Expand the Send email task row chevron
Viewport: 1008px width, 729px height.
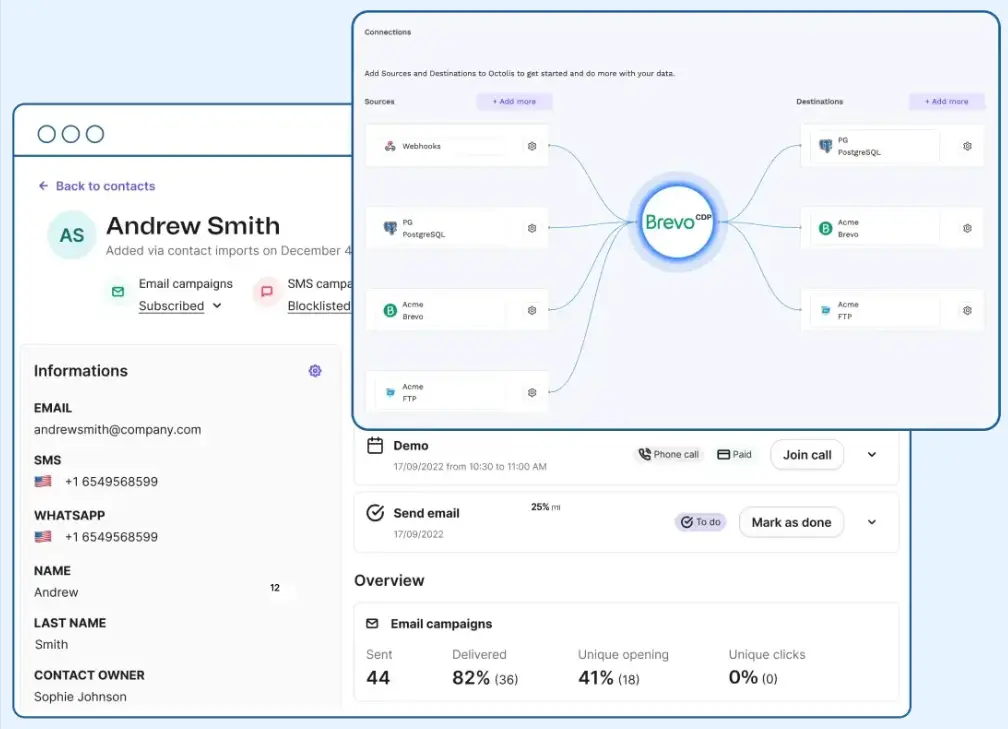coord(872,522)
